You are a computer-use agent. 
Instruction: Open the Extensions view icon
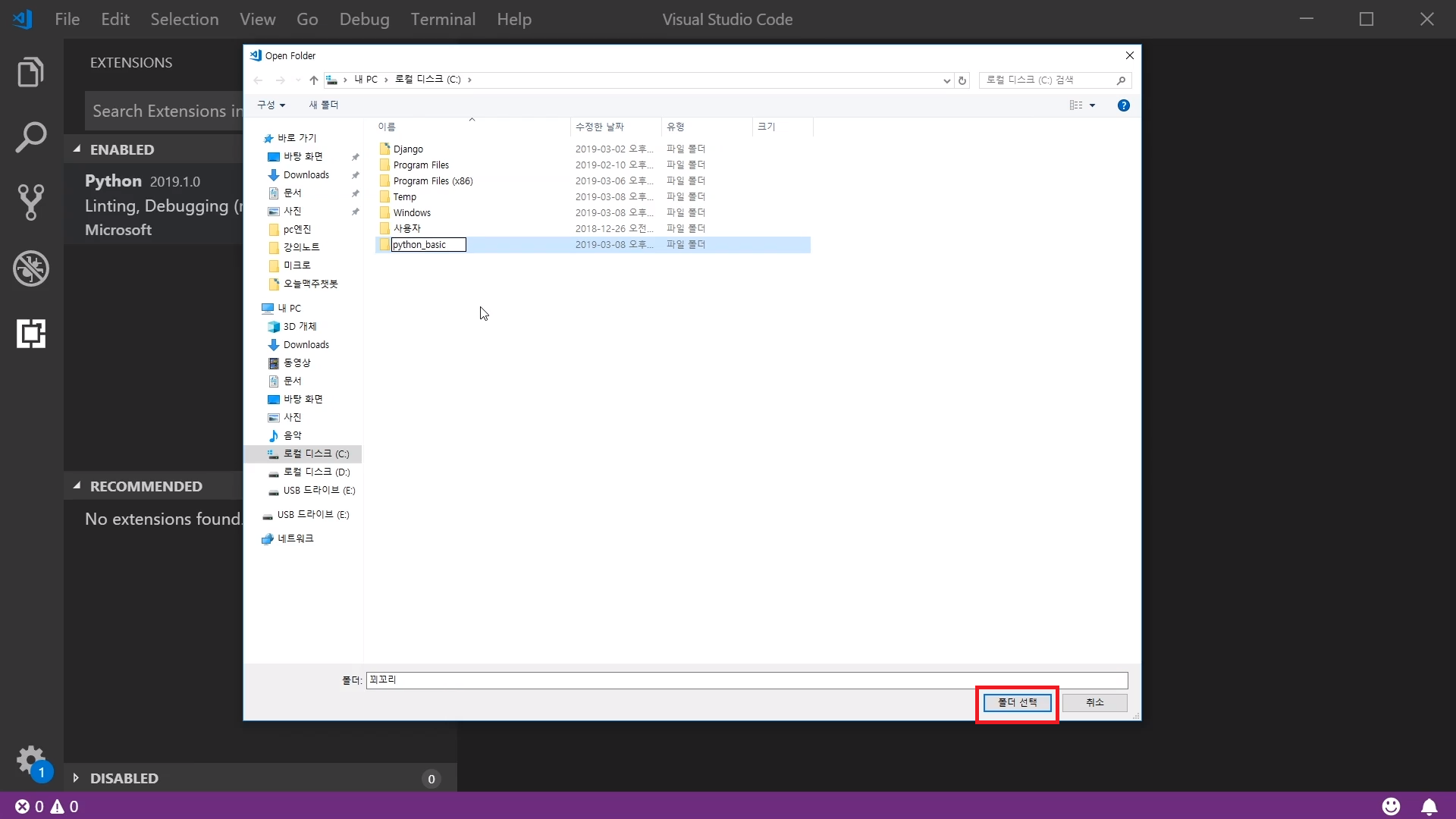tap(31, 334)
